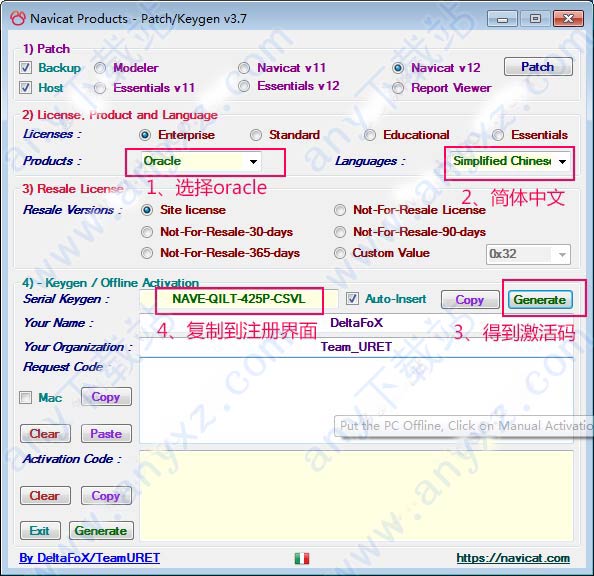Choose the Standard license option

[x=256, y=135]
